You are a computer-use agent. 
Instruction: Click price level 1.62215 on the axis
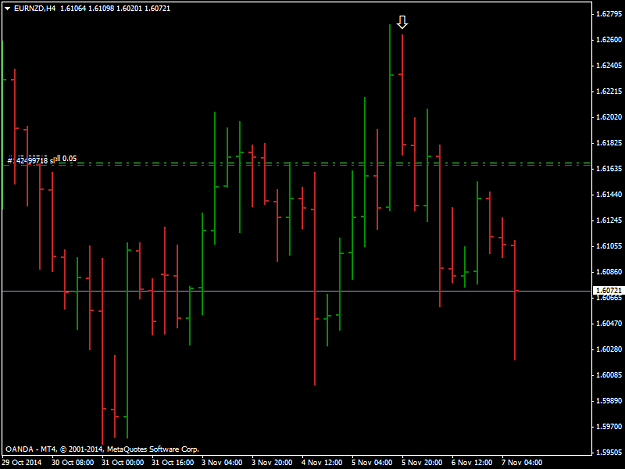(x=609, y=92)
